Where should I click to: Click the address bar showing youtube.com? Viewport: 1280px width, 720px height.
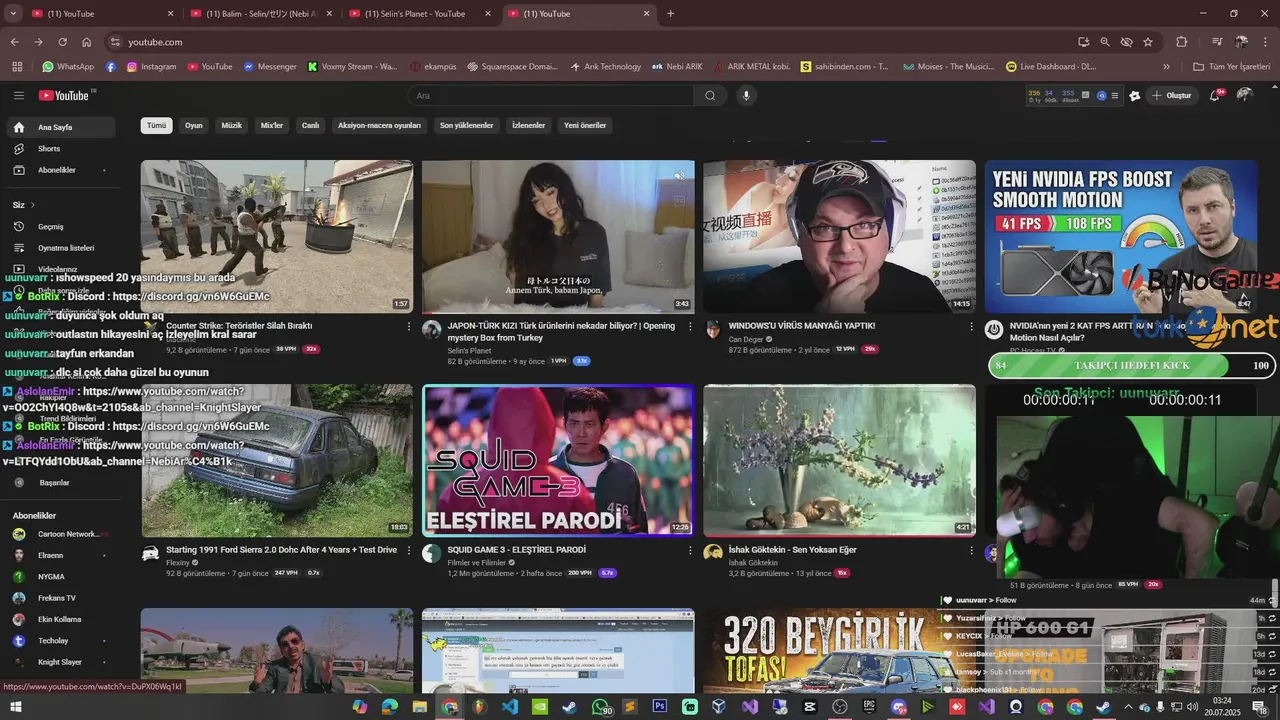590,42
